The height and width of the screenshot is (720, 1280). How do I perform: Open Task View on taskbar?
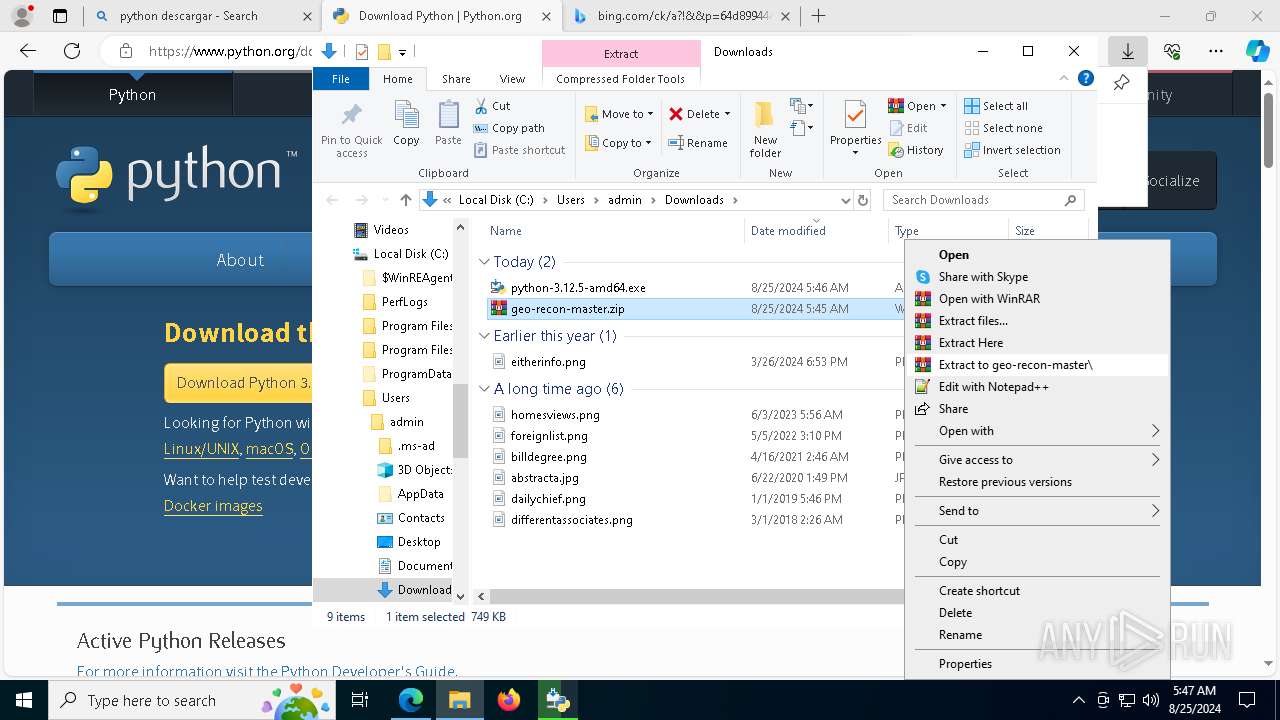[x=361, y=700]
